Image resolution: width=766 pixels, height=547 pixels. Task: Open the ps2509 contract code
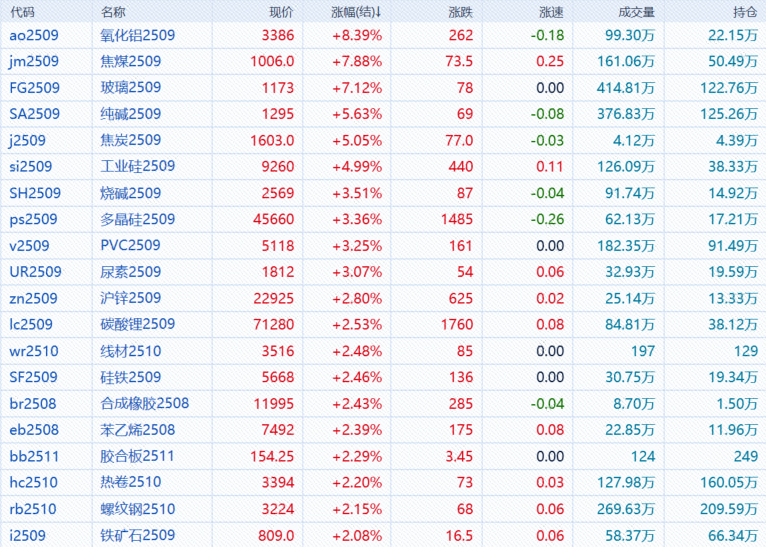pos(33,219)
